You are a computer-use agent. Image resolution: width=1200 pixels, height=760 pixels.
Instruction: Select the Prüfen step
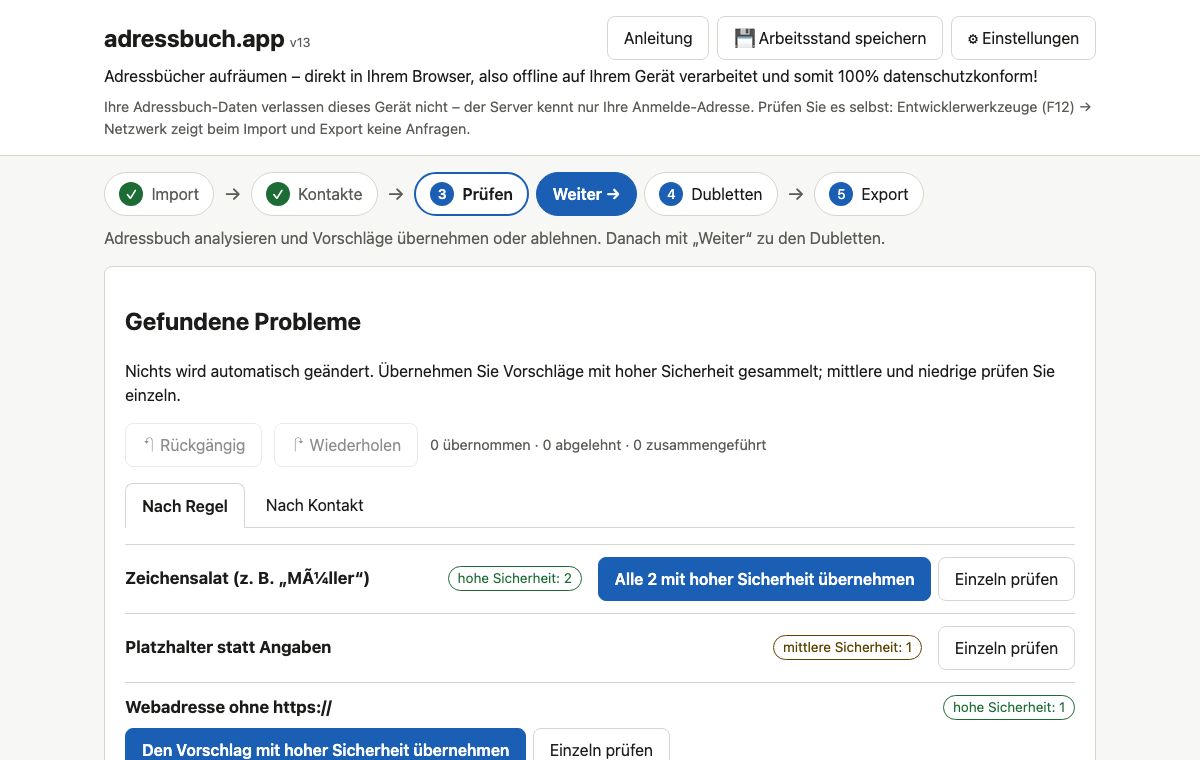click(x=471, y=194)
